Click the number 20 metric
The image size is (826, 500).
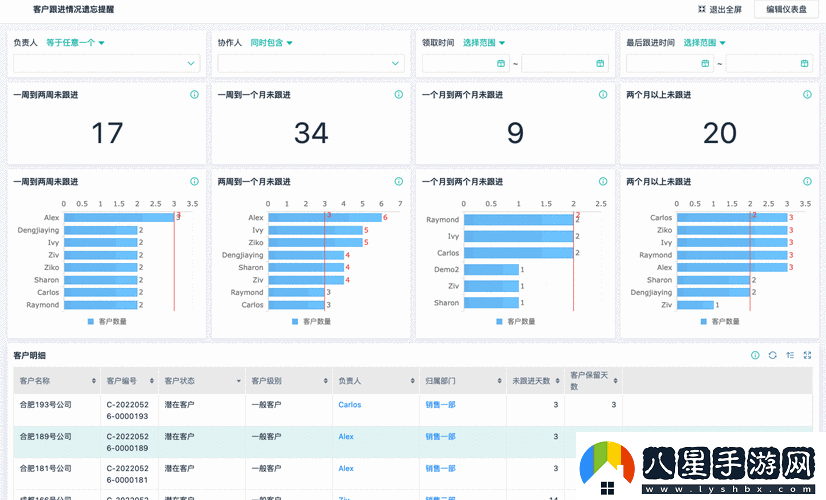pyautogui.click(x=720, y=133)
